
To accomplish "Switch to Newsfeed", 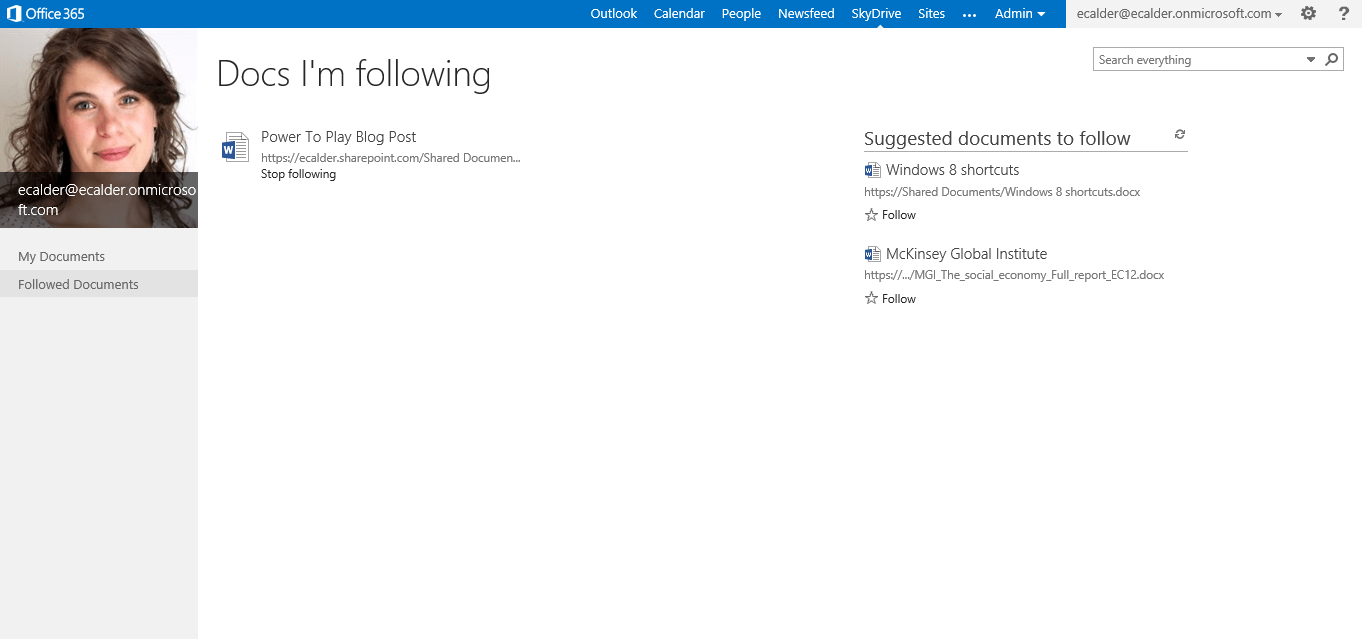I will [x=806, y=14].
